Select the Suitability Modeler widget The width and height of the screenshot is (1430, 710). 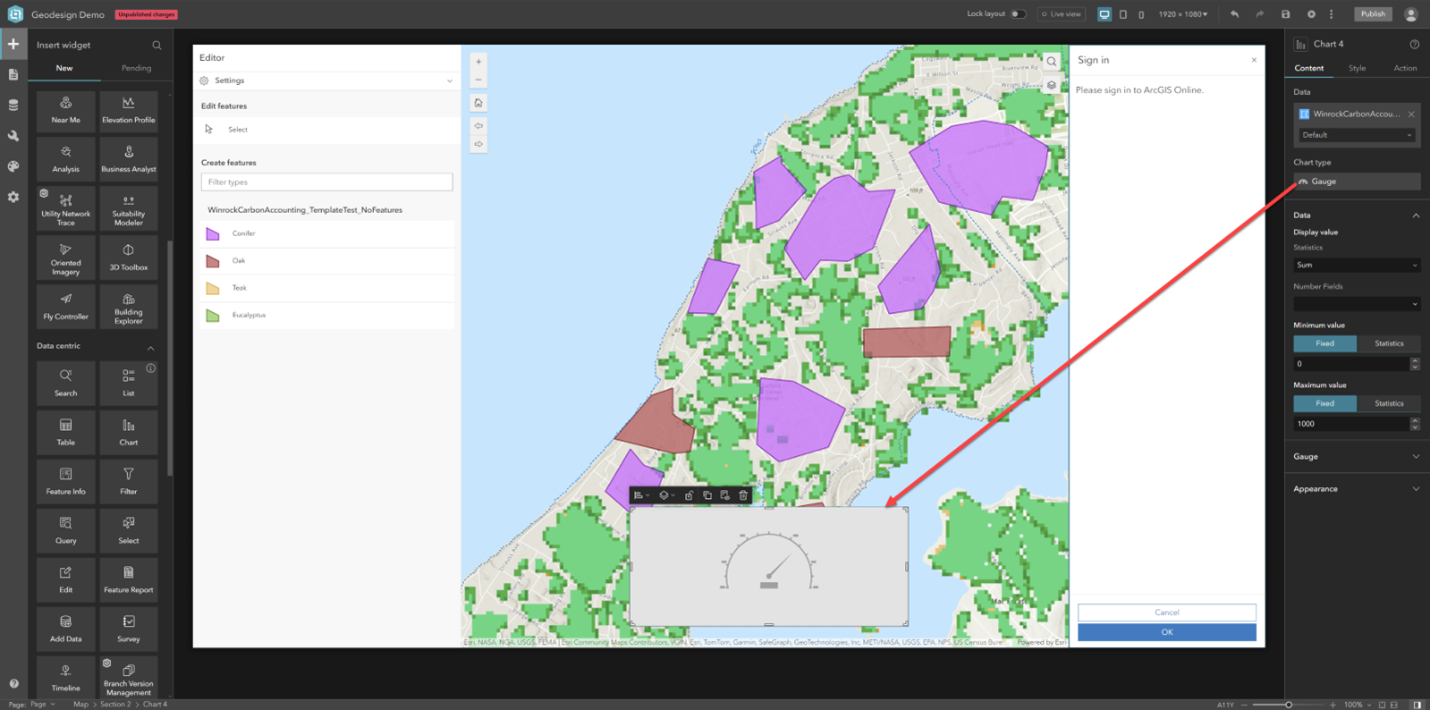coord(129,208)
